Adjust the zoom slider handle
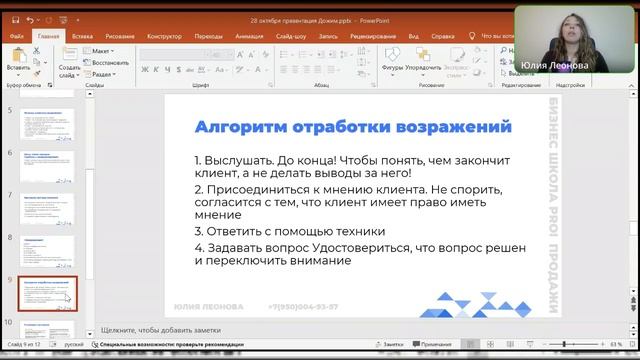 point(564,344)
